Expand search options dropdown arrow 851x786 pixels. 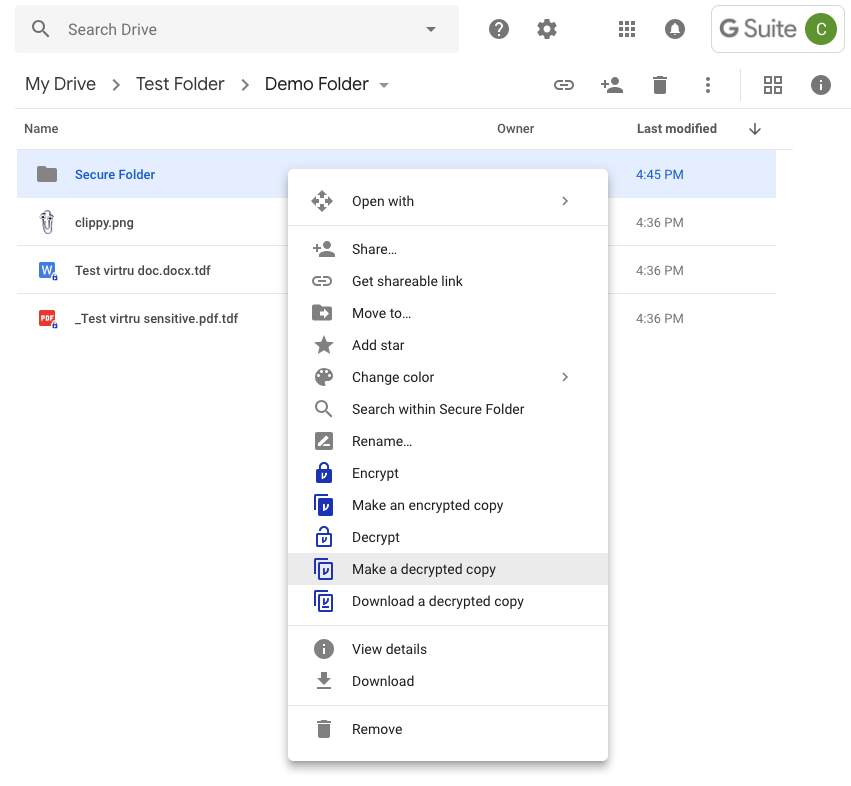431,29
